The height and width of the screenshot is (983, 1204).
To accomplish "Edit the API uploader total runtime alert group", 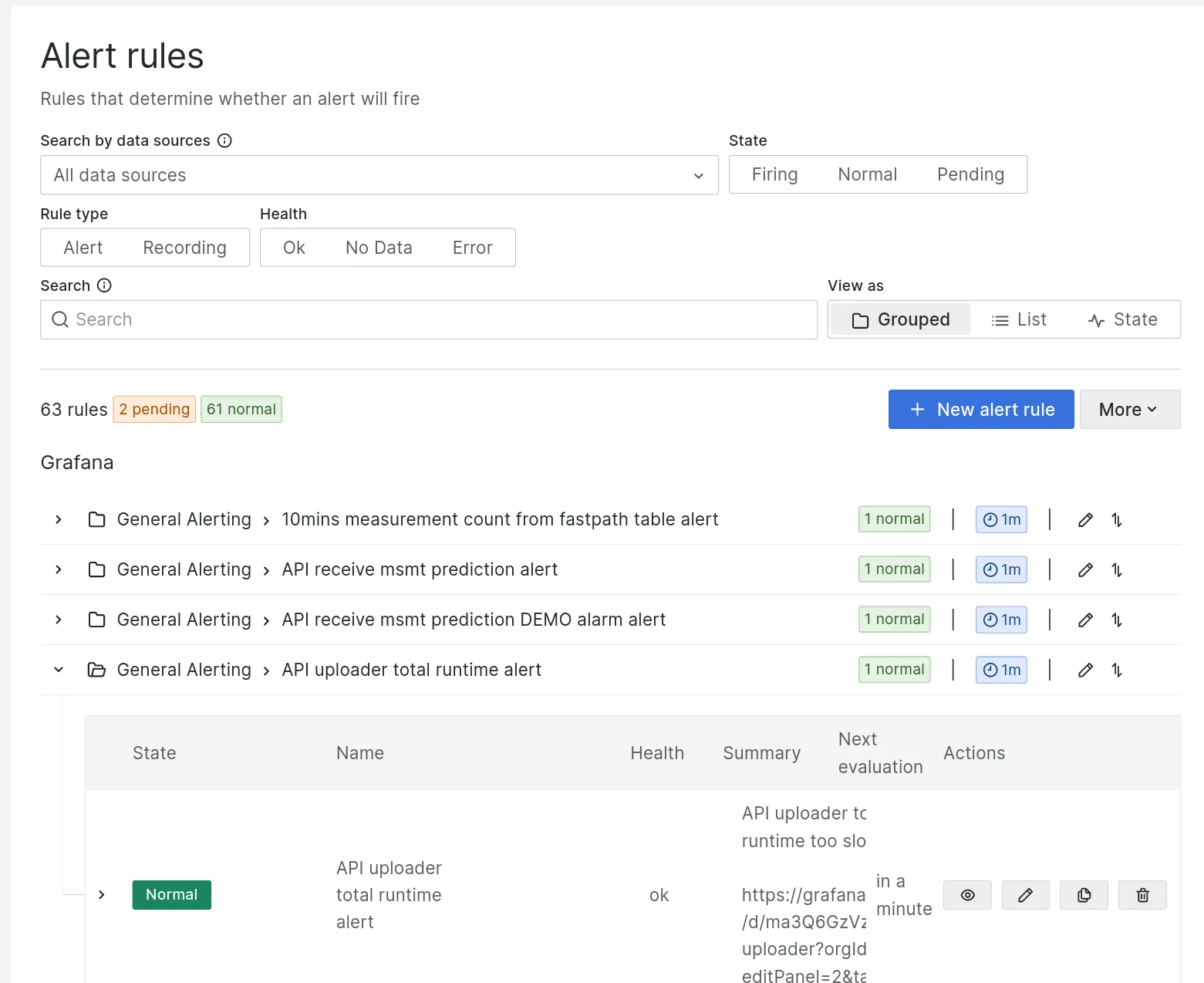I will pyautogui.click(x=1085, y=671).
